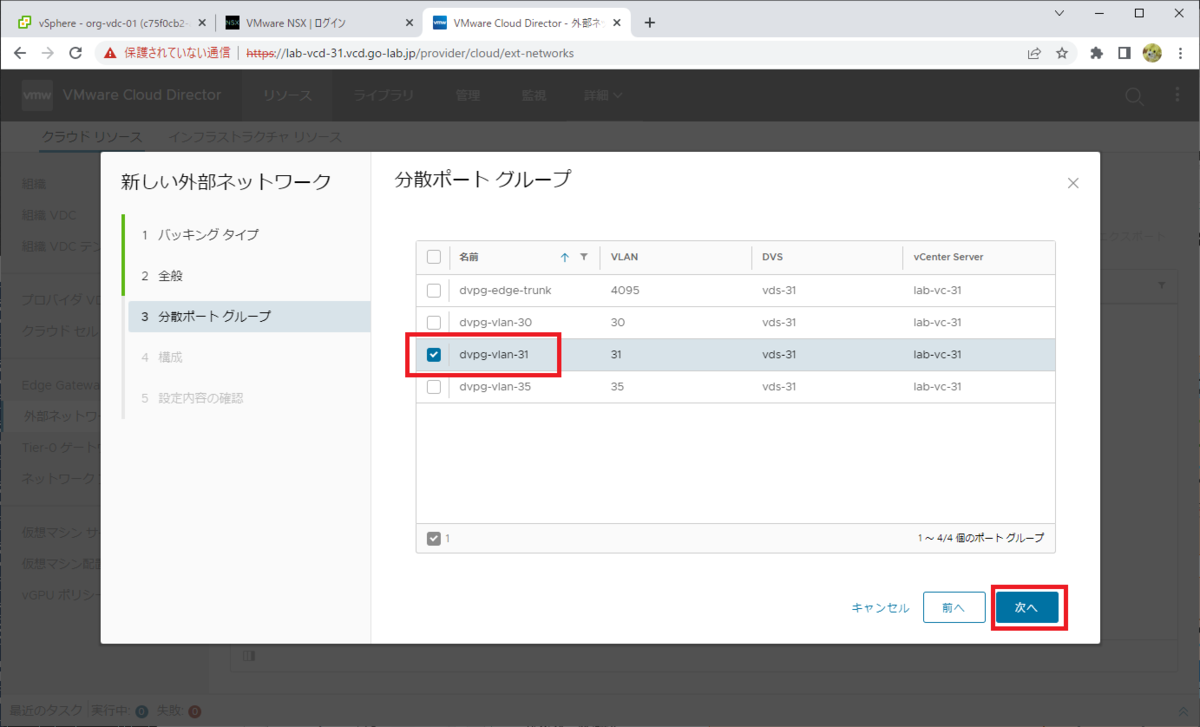Image resolution: width=1200 pixels, height=727 pixels.
Task: Click the VLAN column header
Action: [x=625, y=257]
